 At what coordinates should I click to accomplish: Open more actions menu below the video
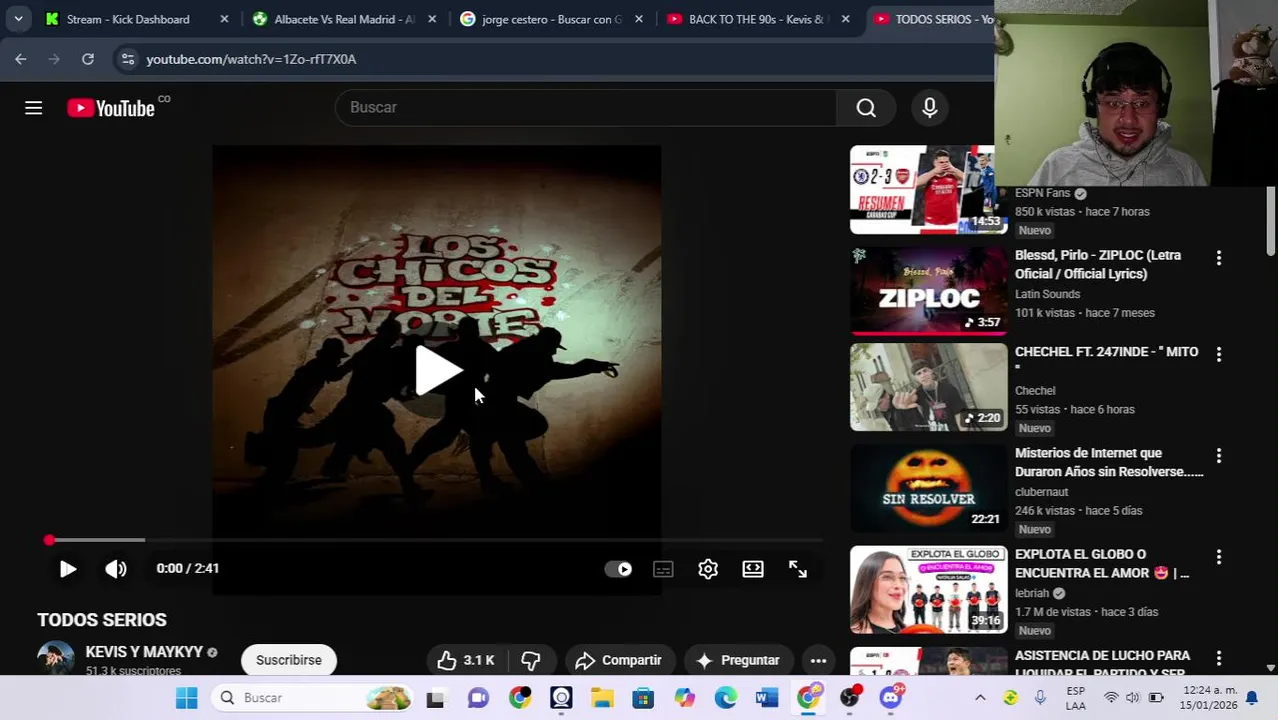[x=818, y=660]
